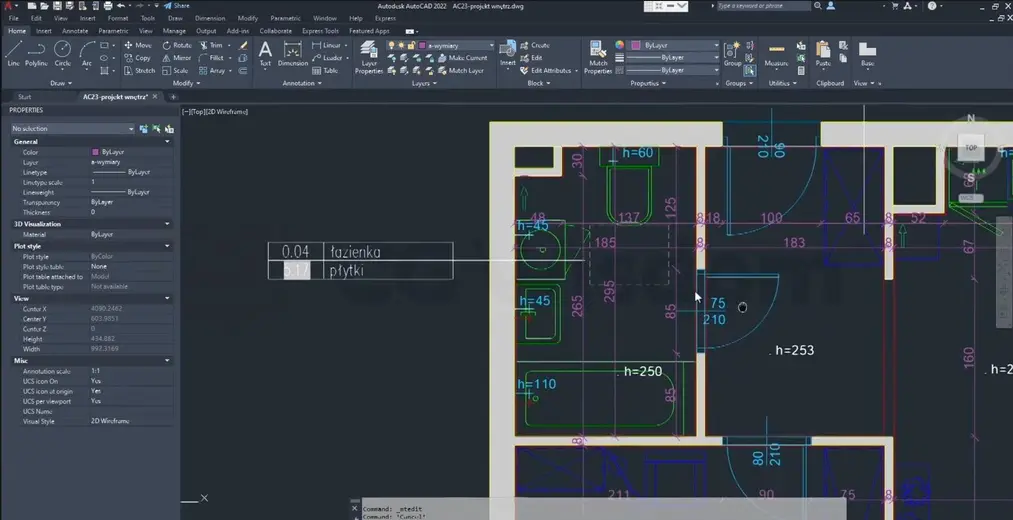Click the Paste clipboard icon
1013x520 pixels.
point(823,54)
